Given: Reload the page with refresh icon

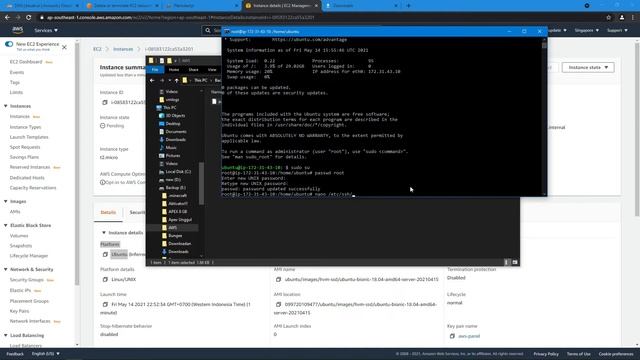Looking at the screenshot, I should pyautogui.click(x=29, y=18).
